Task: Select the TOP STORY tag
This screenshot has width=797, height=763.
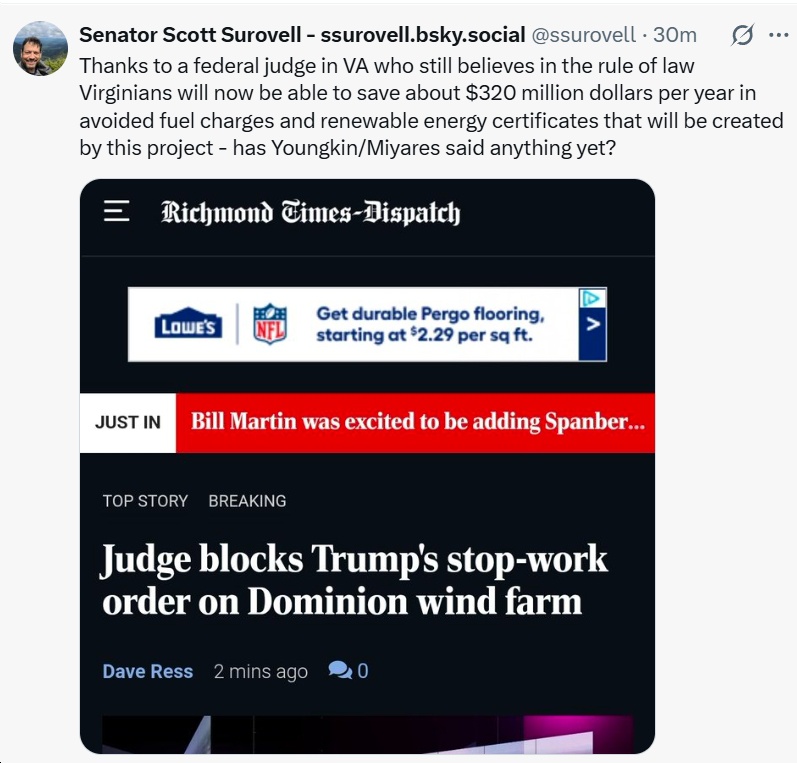Action: (145, 501)
